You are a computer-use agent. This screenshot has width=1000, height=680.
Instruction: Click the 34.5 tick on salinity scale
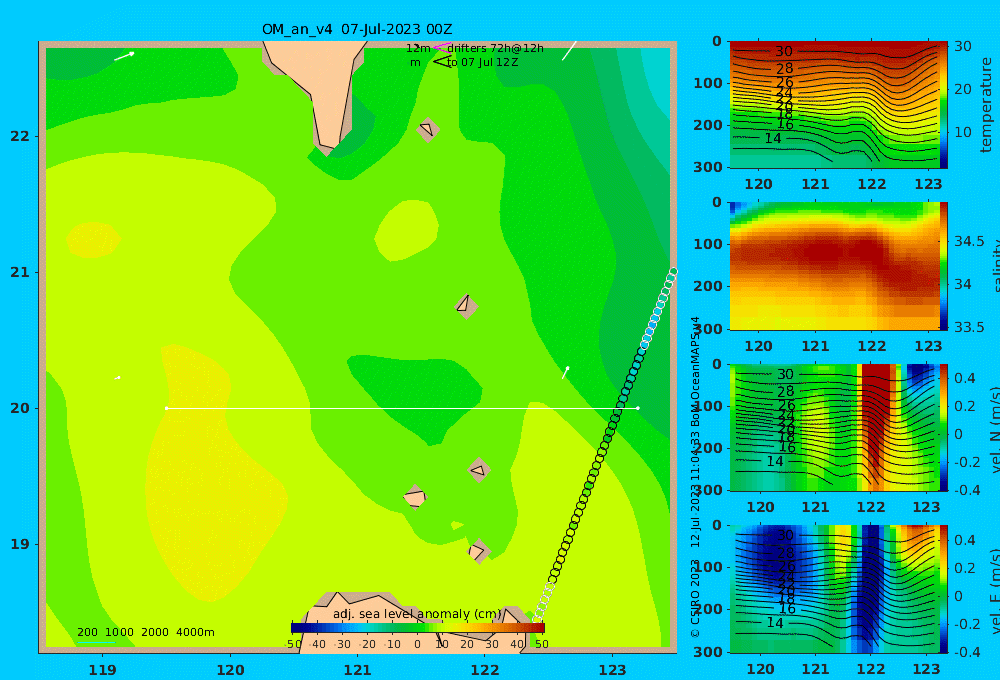coord(969,241)
